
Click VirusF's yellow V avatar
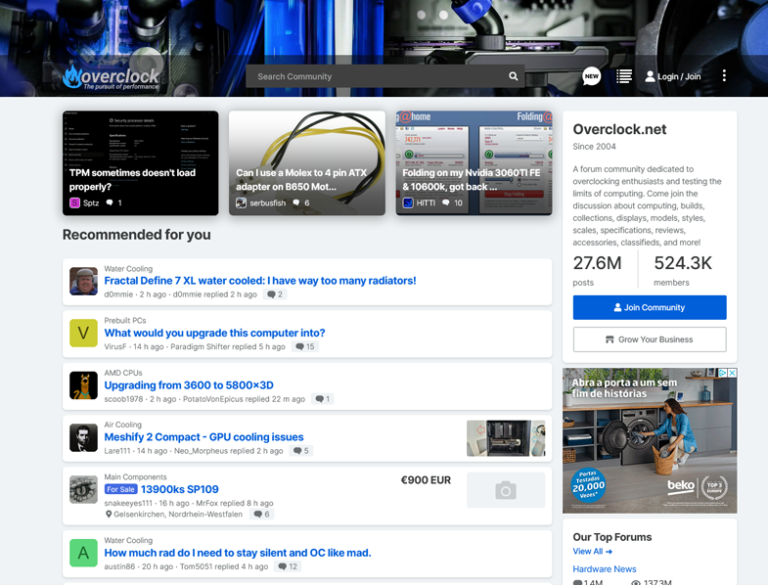click(x=84, y=333)
